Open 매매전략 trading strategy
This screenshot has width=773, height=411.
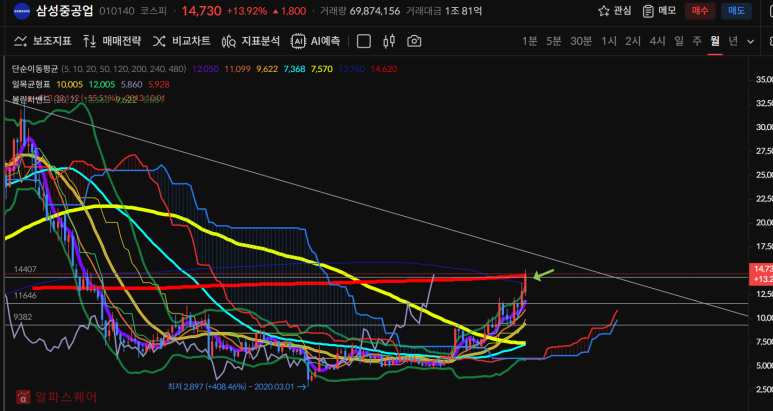111,41
